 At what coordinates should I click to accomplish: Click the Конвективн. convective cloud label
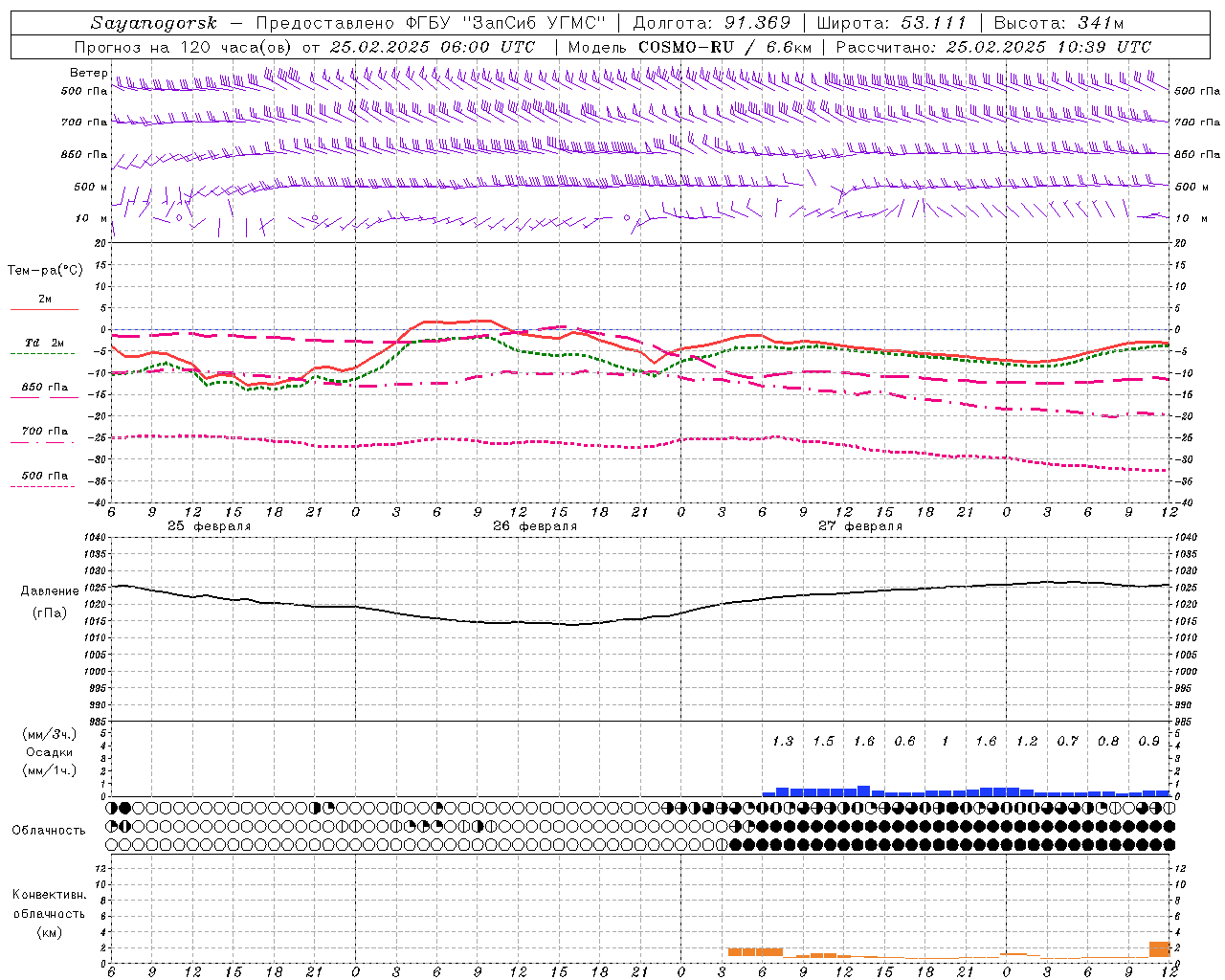coord(49,895)
